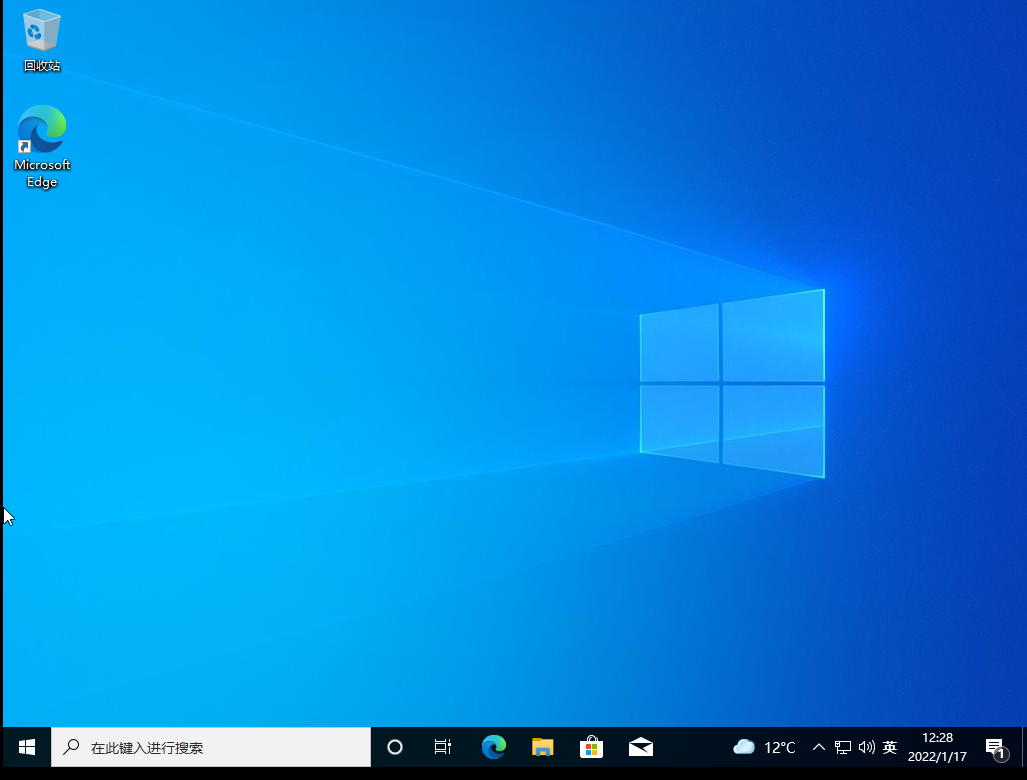Open Cortana from the taskbar
The image size is (1027, 780).
tap(394, 747)
